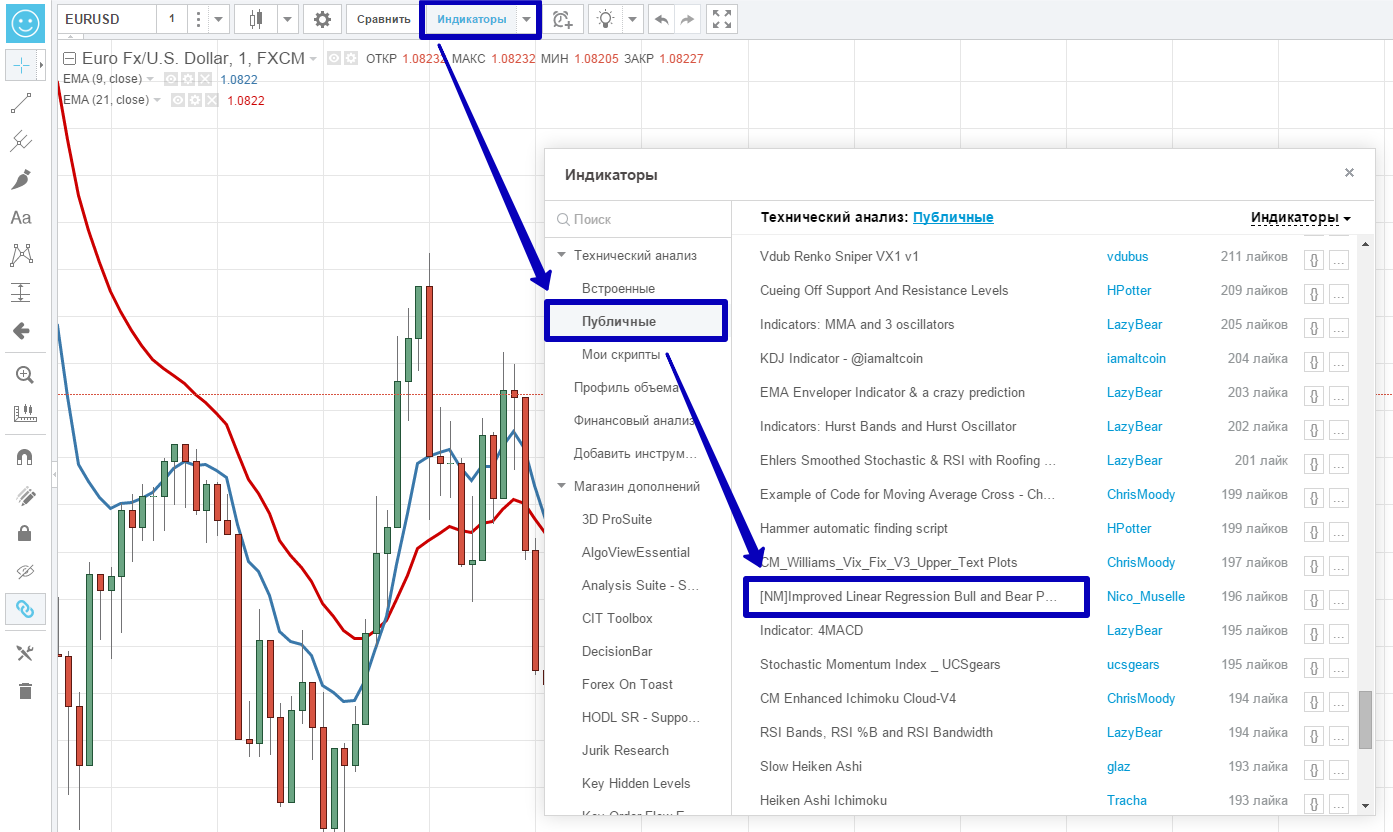Click the candlestick chart style icon

click(257, 19)
